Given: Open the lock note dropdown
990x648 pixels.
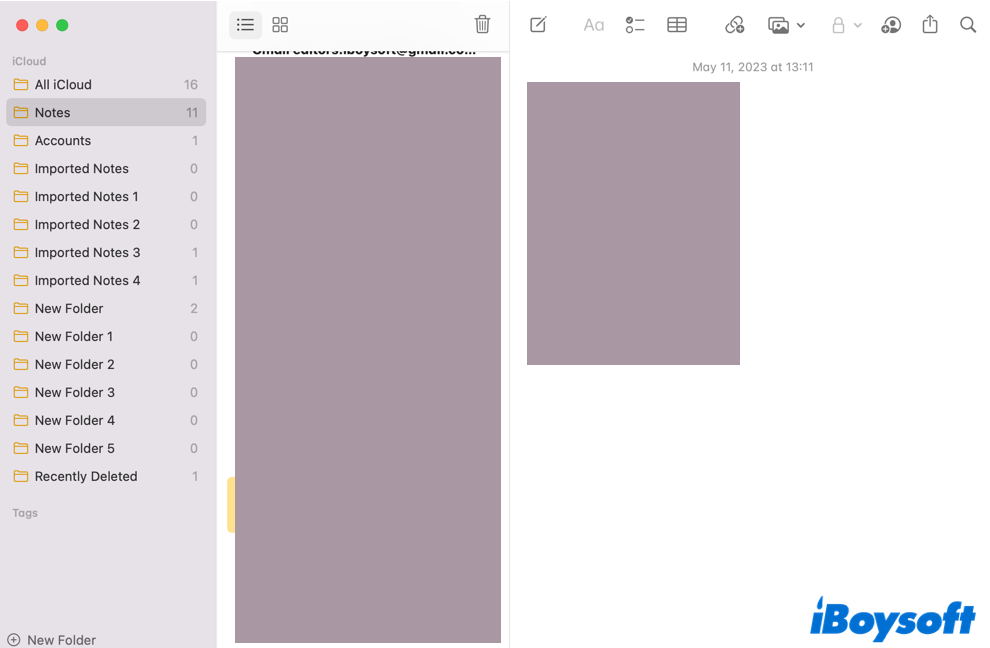Looking at the screenshot, I should (x=846, y=25).
